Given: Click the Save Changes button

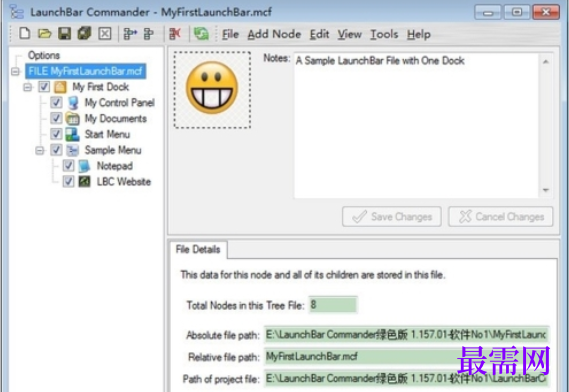Looking at the screenshot, I should pyautogui.click(x=392, y=217).
